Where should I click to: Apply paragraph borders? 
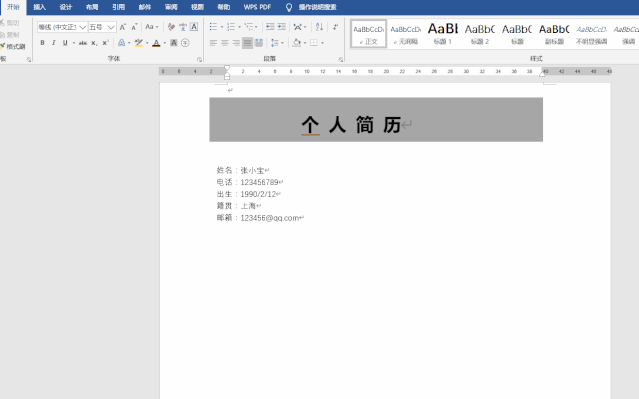click(314, 43)
